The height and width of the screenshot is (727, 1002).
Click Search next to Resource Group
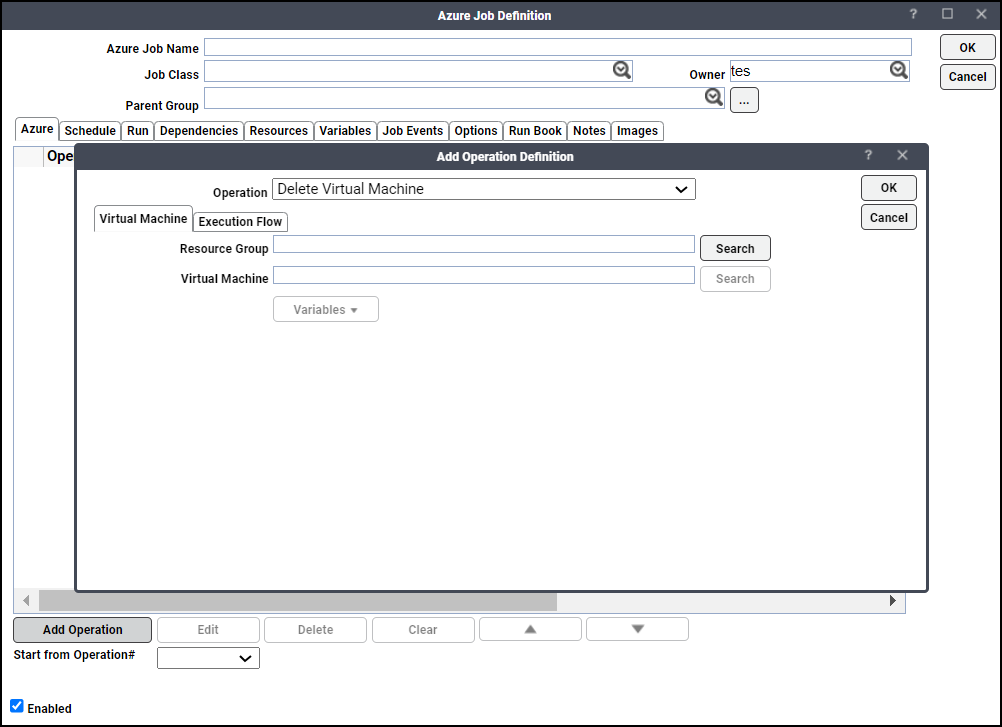point(735,249)
